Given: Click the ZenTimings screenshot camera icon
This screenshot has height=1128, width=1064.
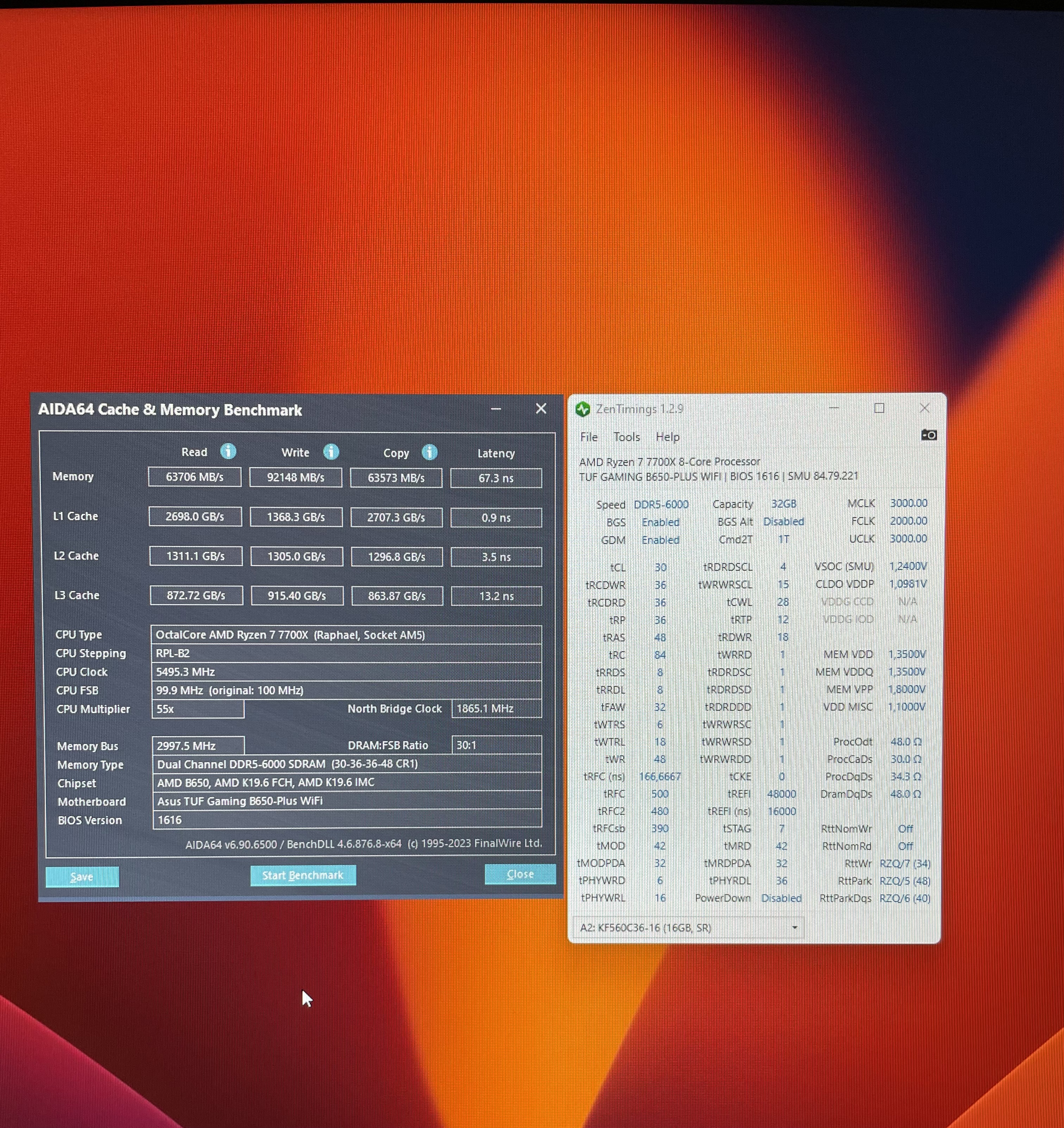Looking at the screenshot, I should (928, 435).
